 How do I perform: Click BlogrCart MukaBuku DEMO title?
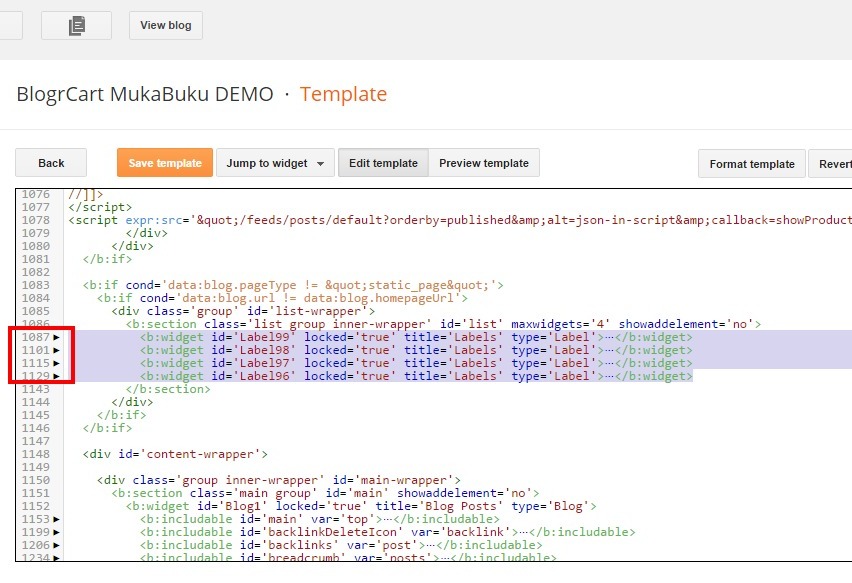tap(145, 94)
